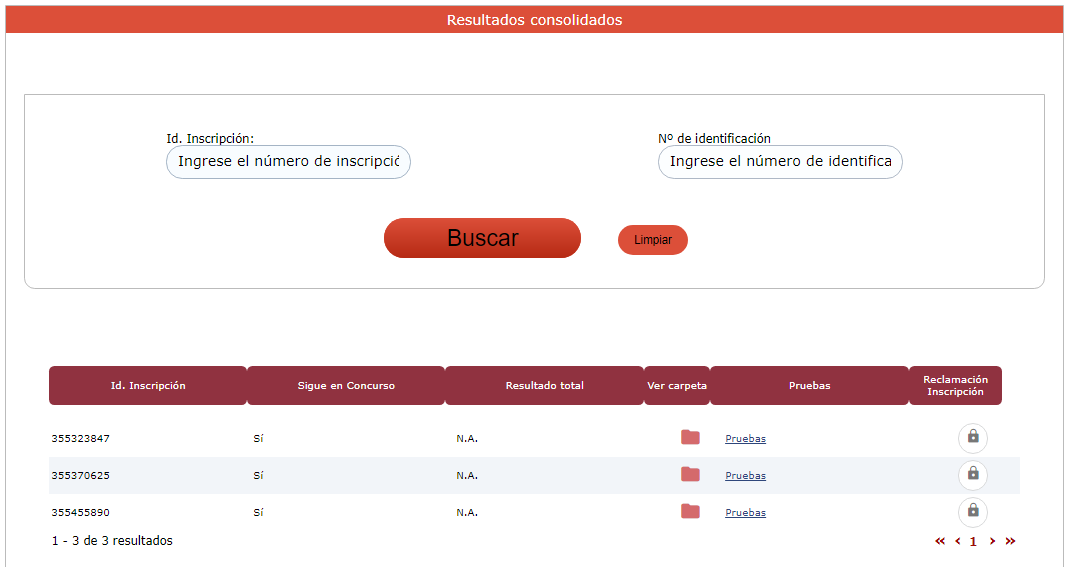The width and height of the screenshot is (1073, 567).
Task: Focus the Id. Inscripción input field
Action: tap(288, 162)
